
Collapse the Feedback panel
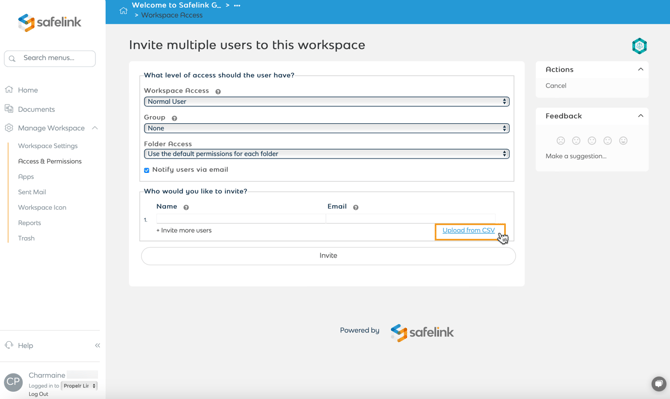(641, 116)
